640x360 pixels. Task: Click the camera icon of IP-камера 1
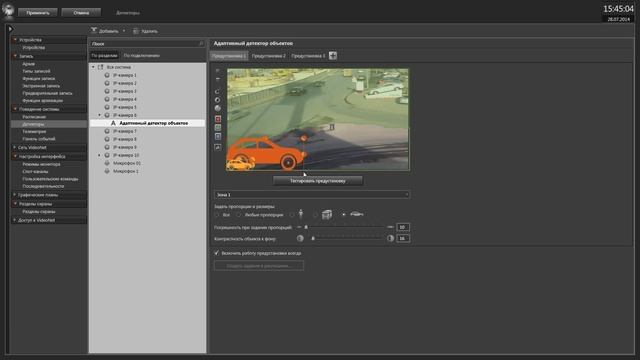[107, 75]
